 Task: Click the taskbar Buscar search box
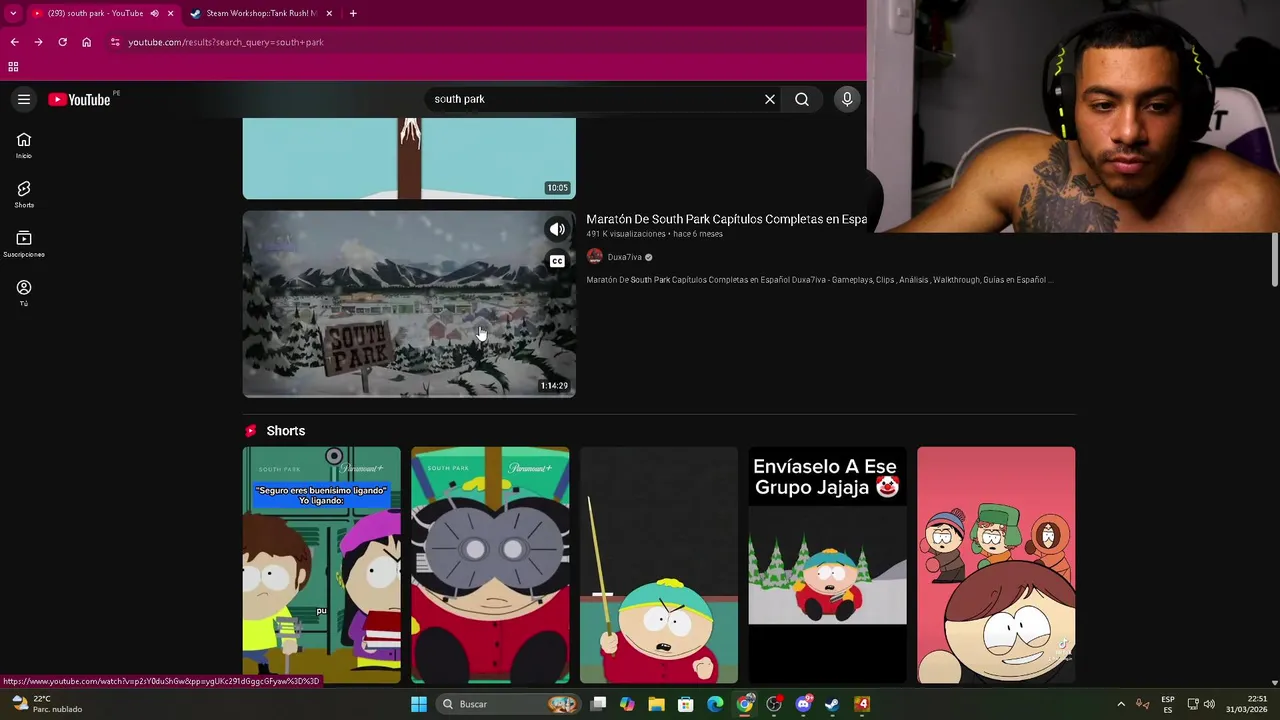[x=510, y=704]
